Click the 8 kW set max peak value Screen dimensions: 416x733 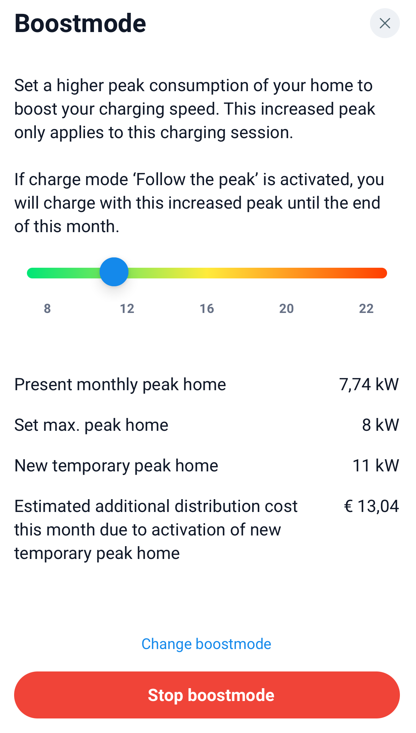tap(380, 425)
